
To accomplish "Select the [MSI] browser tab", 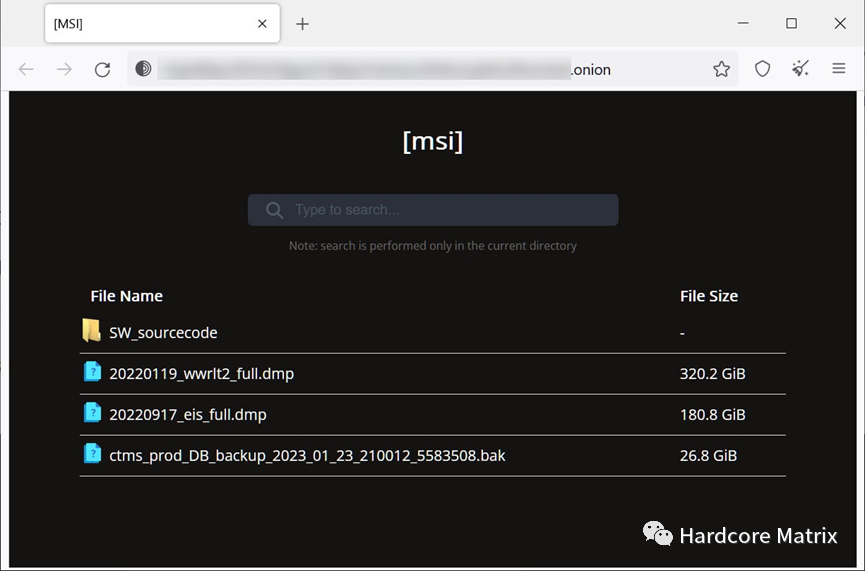I will 162,24.
